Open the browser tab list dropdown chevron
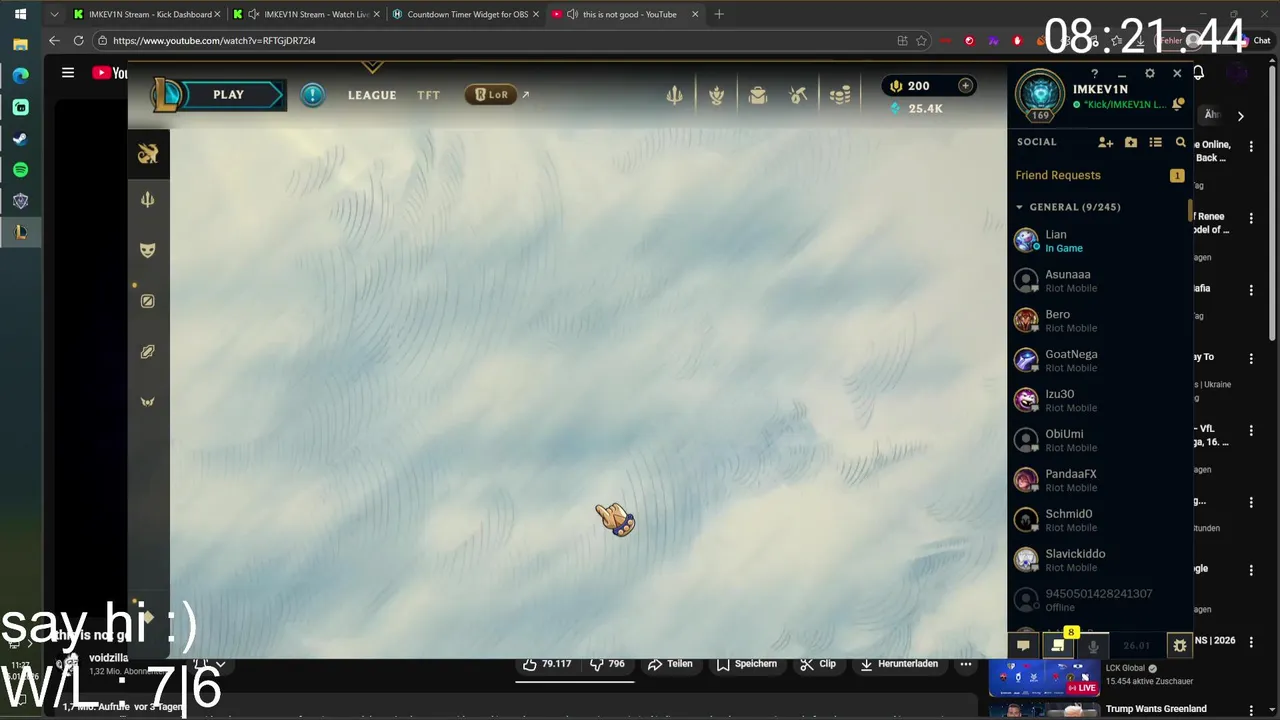1280x720 pixels. [x=54, y=14]
